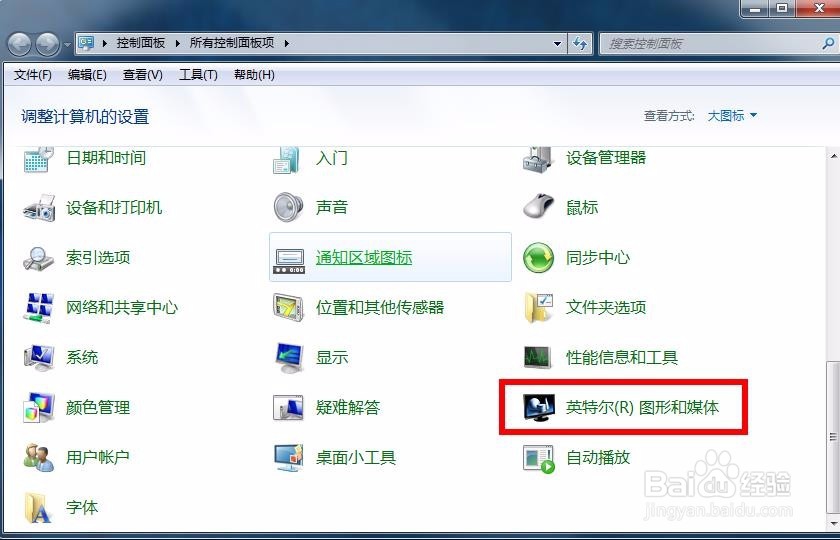Screen dimensions: 840x540
Task: Expand the arrow after 所有控制面板项
Action: tap(287, 43)
